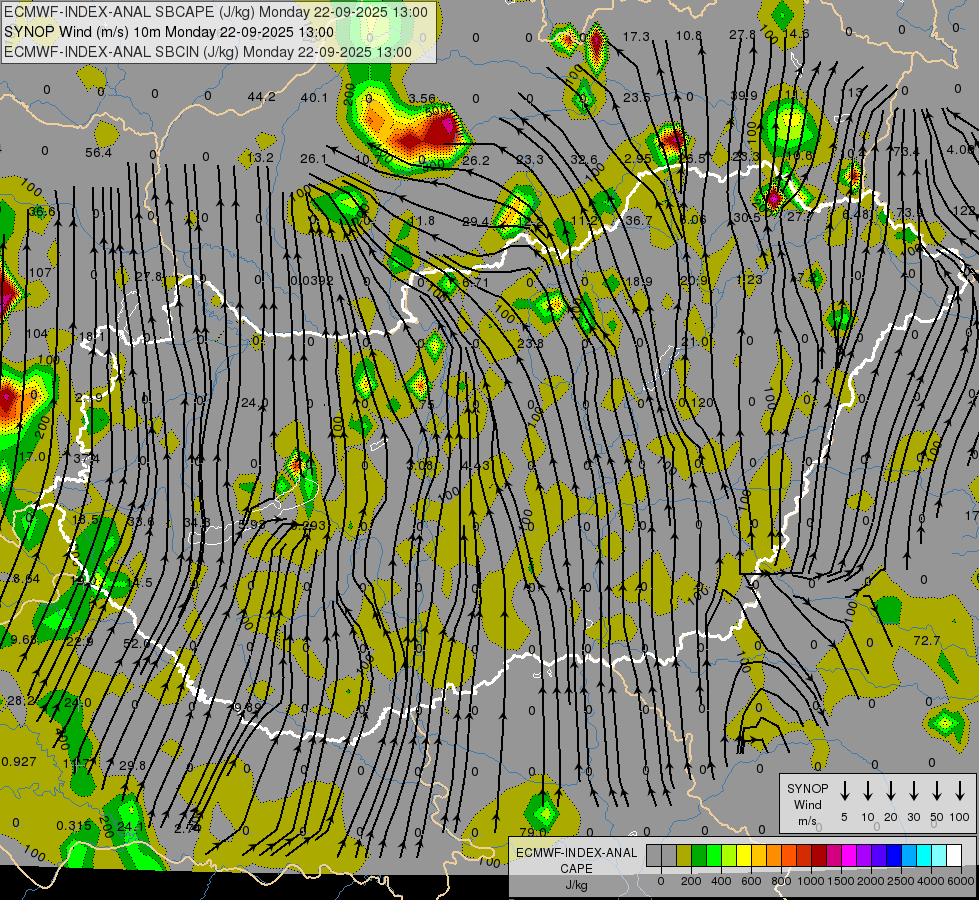
Task: Click the 10 m/s wind arrow in legend
Action: coord(868,791)
